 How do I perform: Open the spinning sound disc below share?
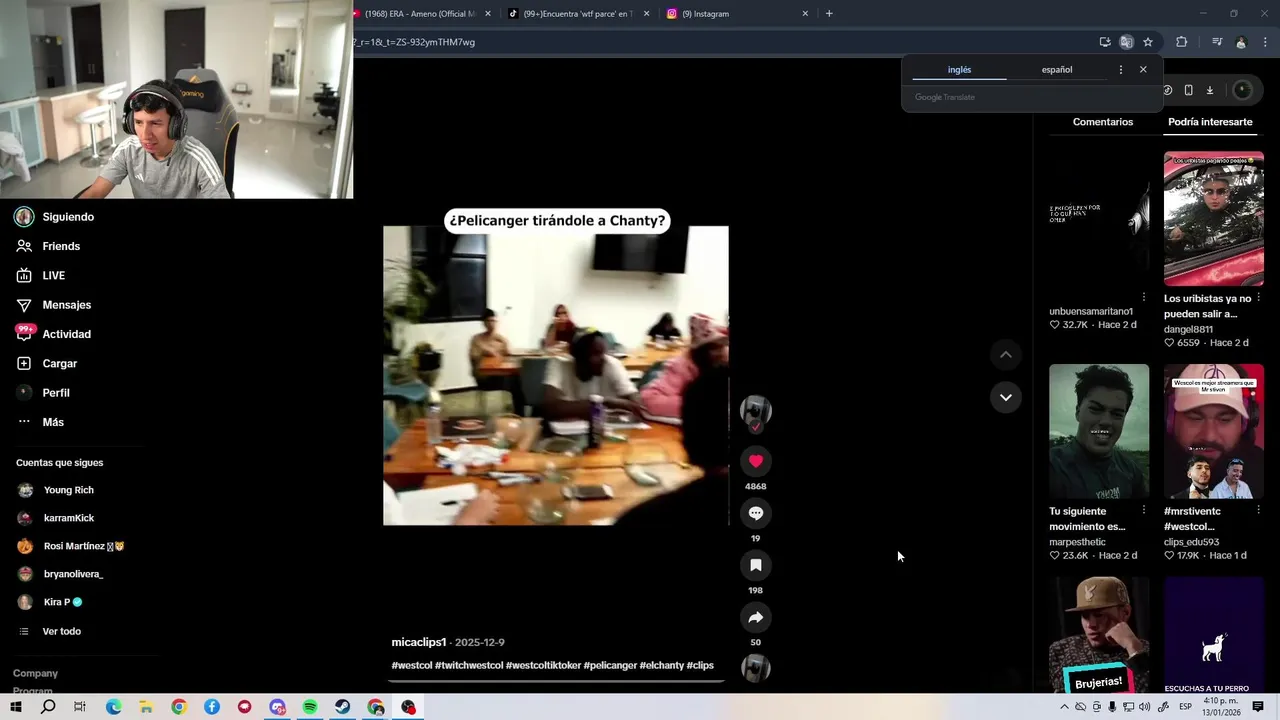tap(755, 667)
